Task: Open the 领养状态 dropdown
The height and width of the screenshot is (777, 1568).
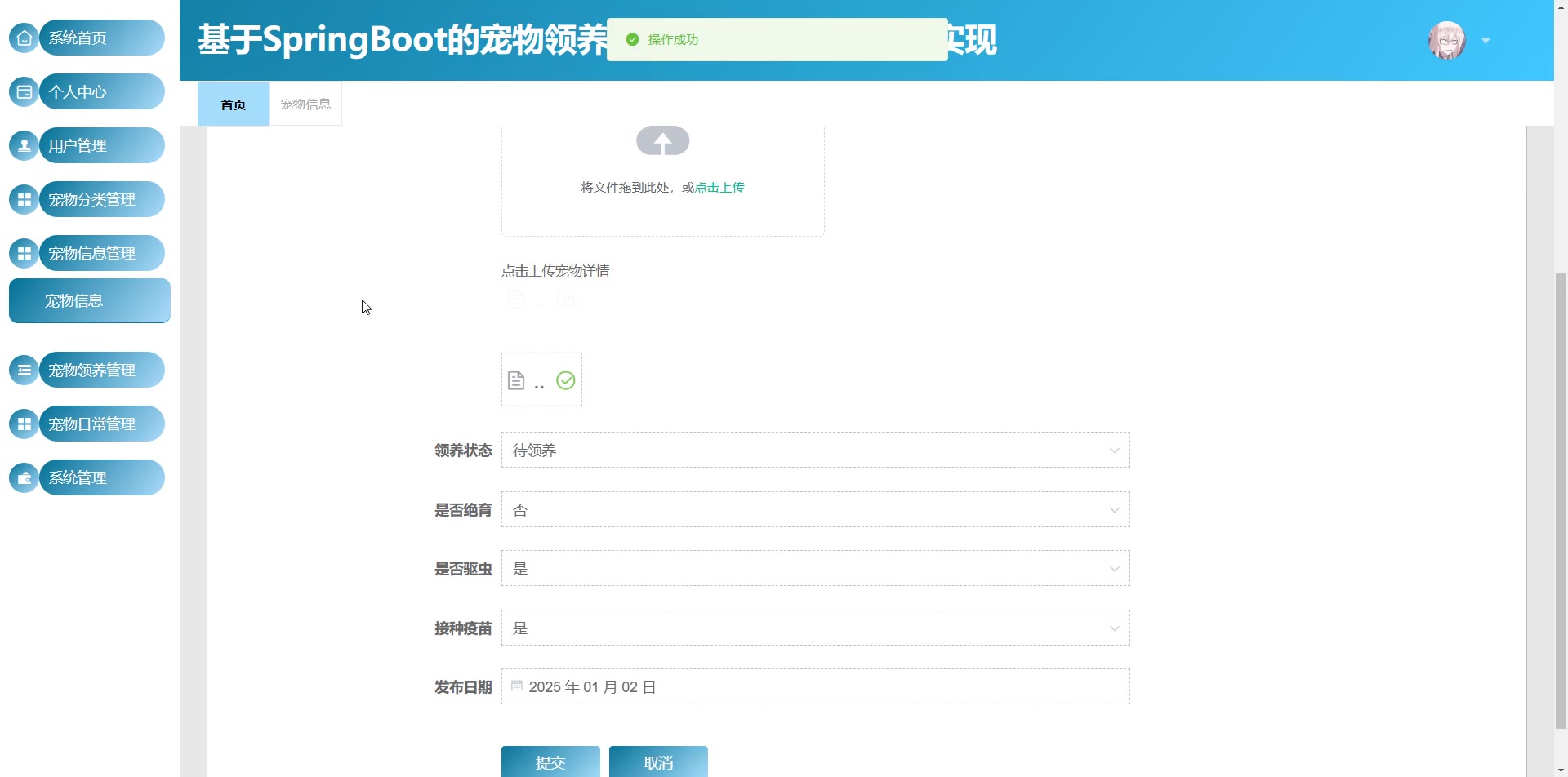Action: click(815, 450)
